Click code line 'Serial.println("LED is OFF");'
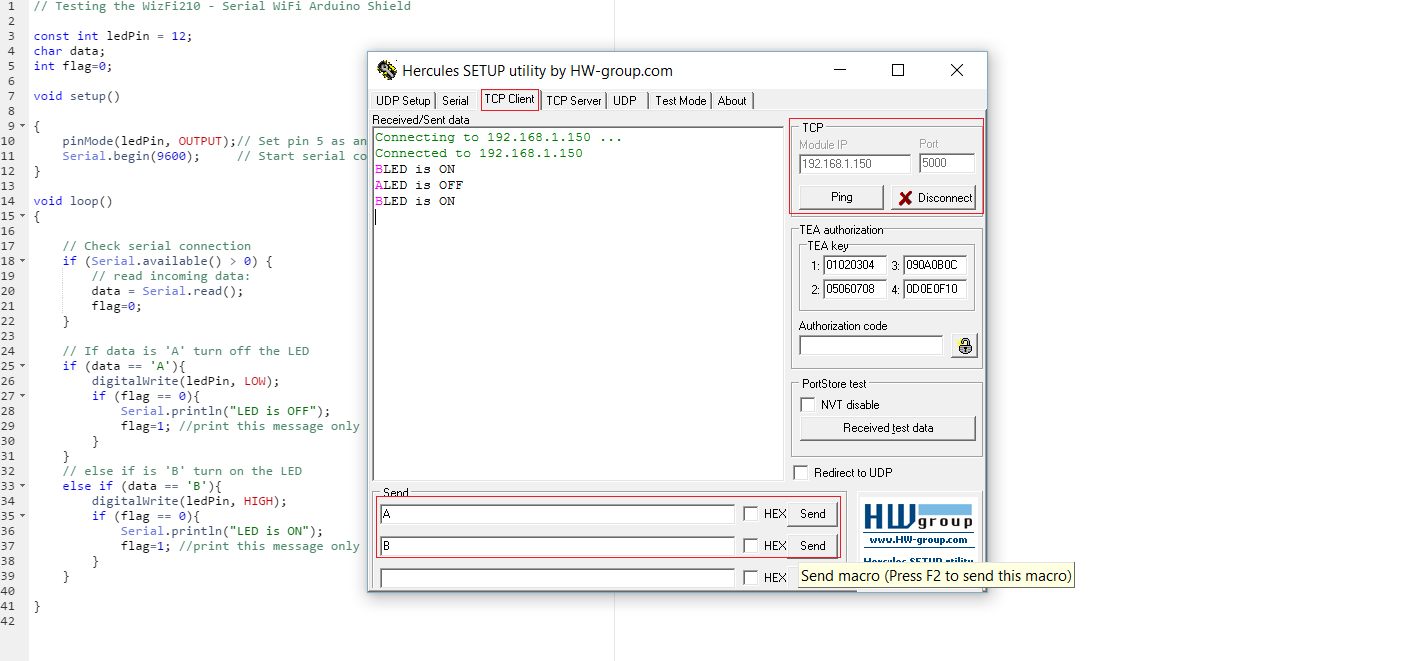The image size is (1425, 661). 225,411
